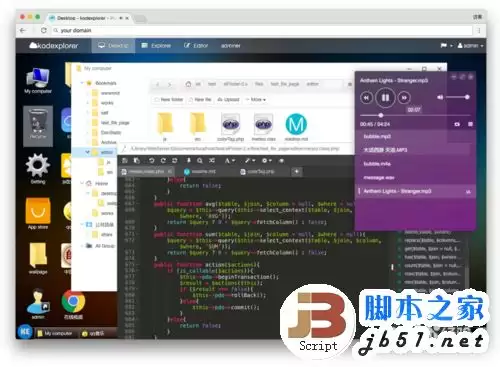Click the browser address field
The height and width of the screenshot is (367, 500).
click(262, 30)
